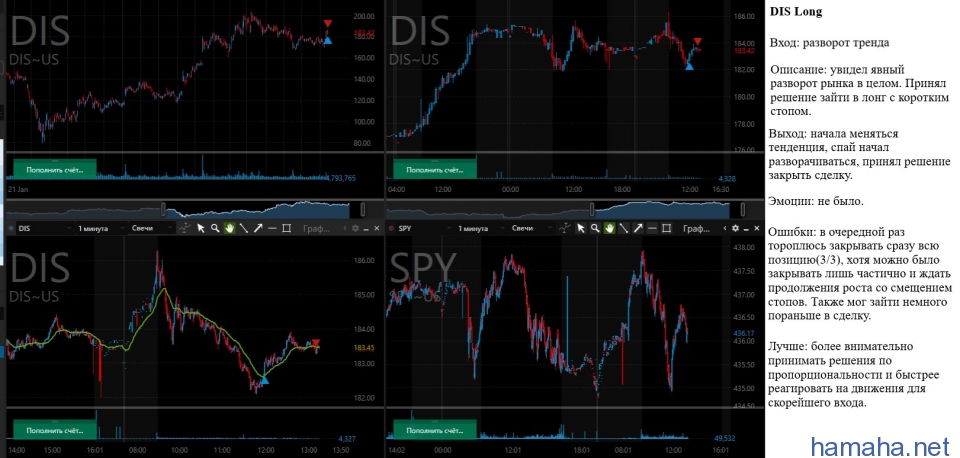This screenshot has width=960, height=458.
Task: Click the '21 Jan' date label in top-left chart
Action: point(17,190)
